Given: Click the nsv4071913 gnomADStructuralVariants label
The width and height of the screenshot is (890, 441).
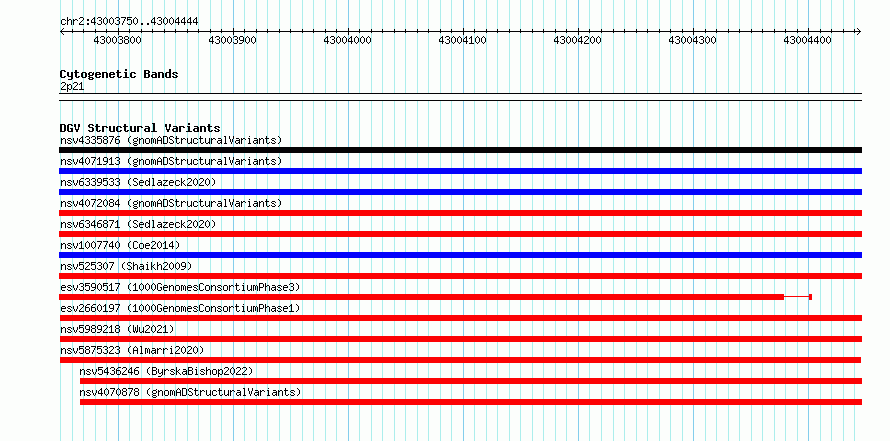Looking at the screenshot, I should (171, 161).
